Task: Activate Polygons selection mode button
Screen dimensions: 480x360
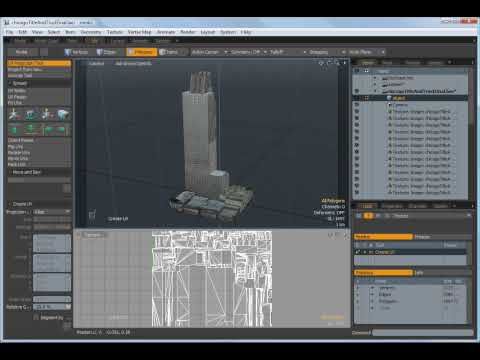Action: 141,52
